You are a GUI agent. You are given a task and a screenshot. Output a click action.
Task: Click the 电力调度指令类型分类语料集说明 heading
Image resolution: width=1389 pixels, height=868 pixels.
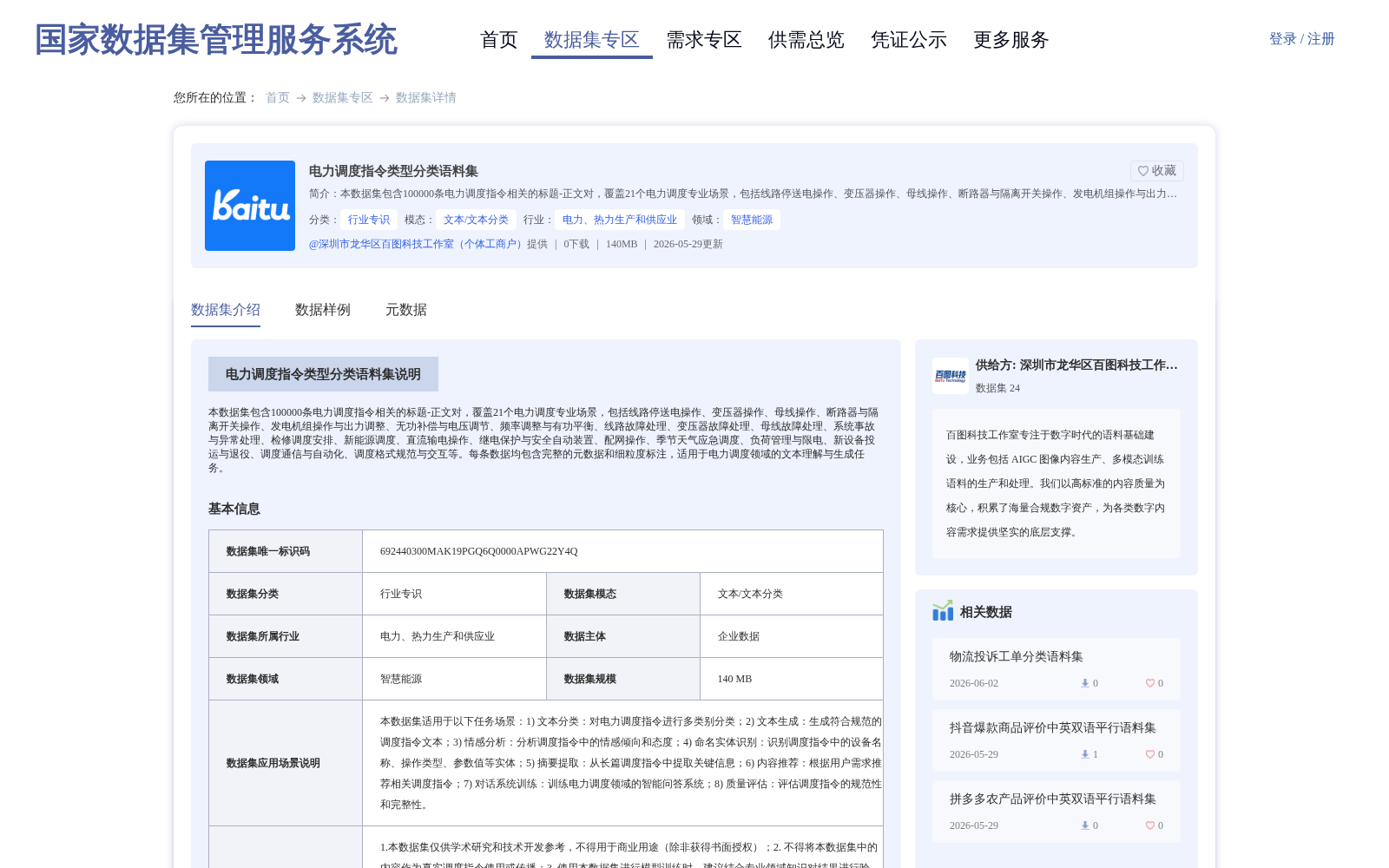pos(323,374)
